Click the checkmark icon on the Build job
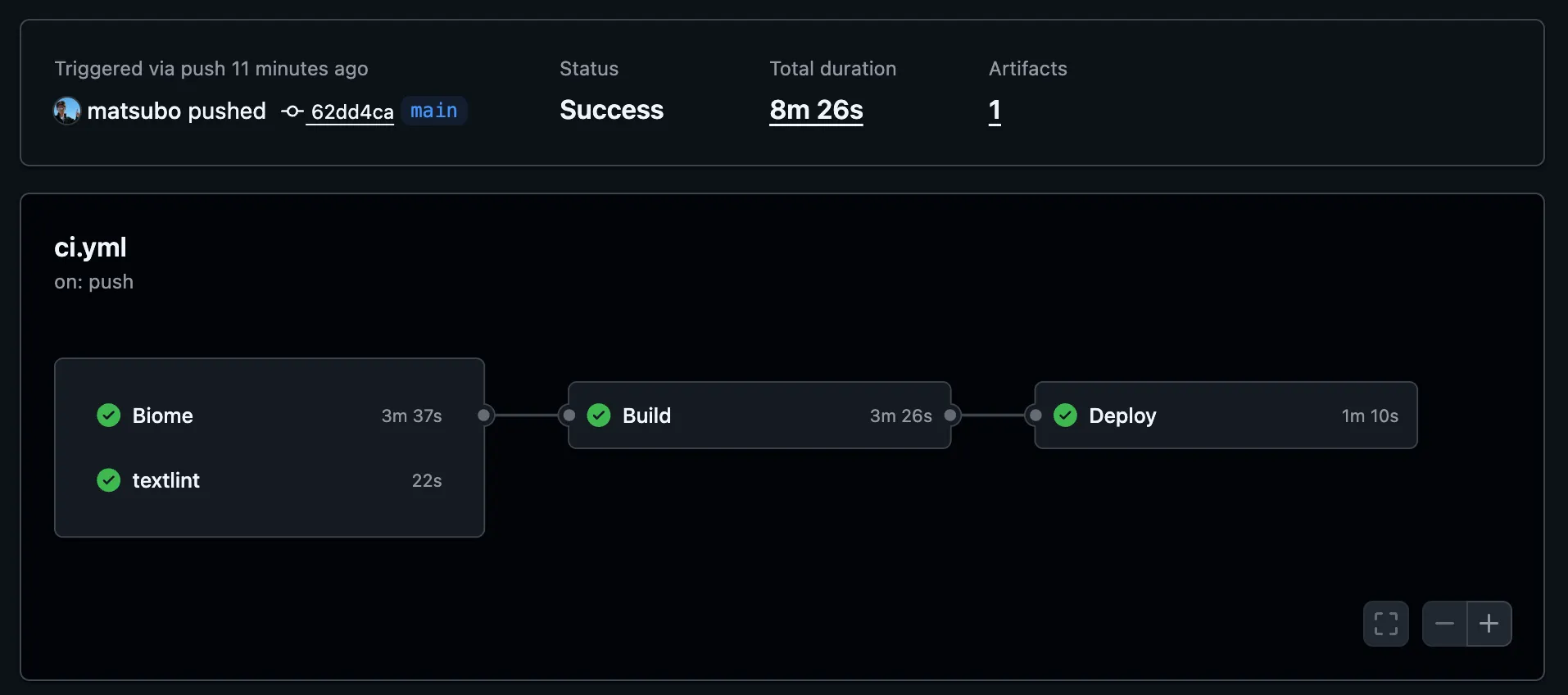The height and width of the screenshot is (695, 1568). [599, 416]
